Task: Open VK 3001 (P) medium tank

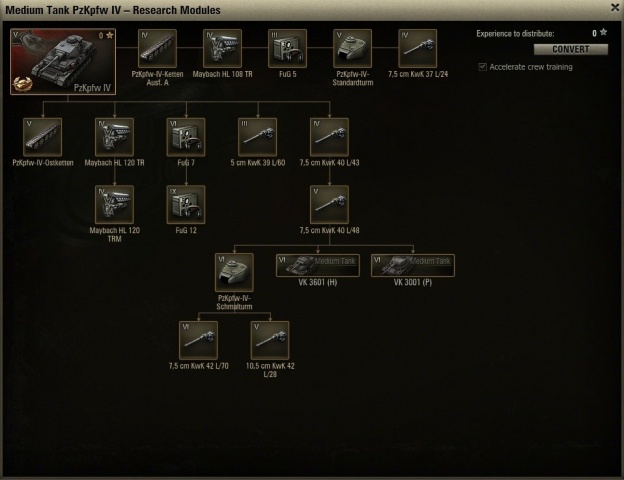Action: (x=413, y=265)
